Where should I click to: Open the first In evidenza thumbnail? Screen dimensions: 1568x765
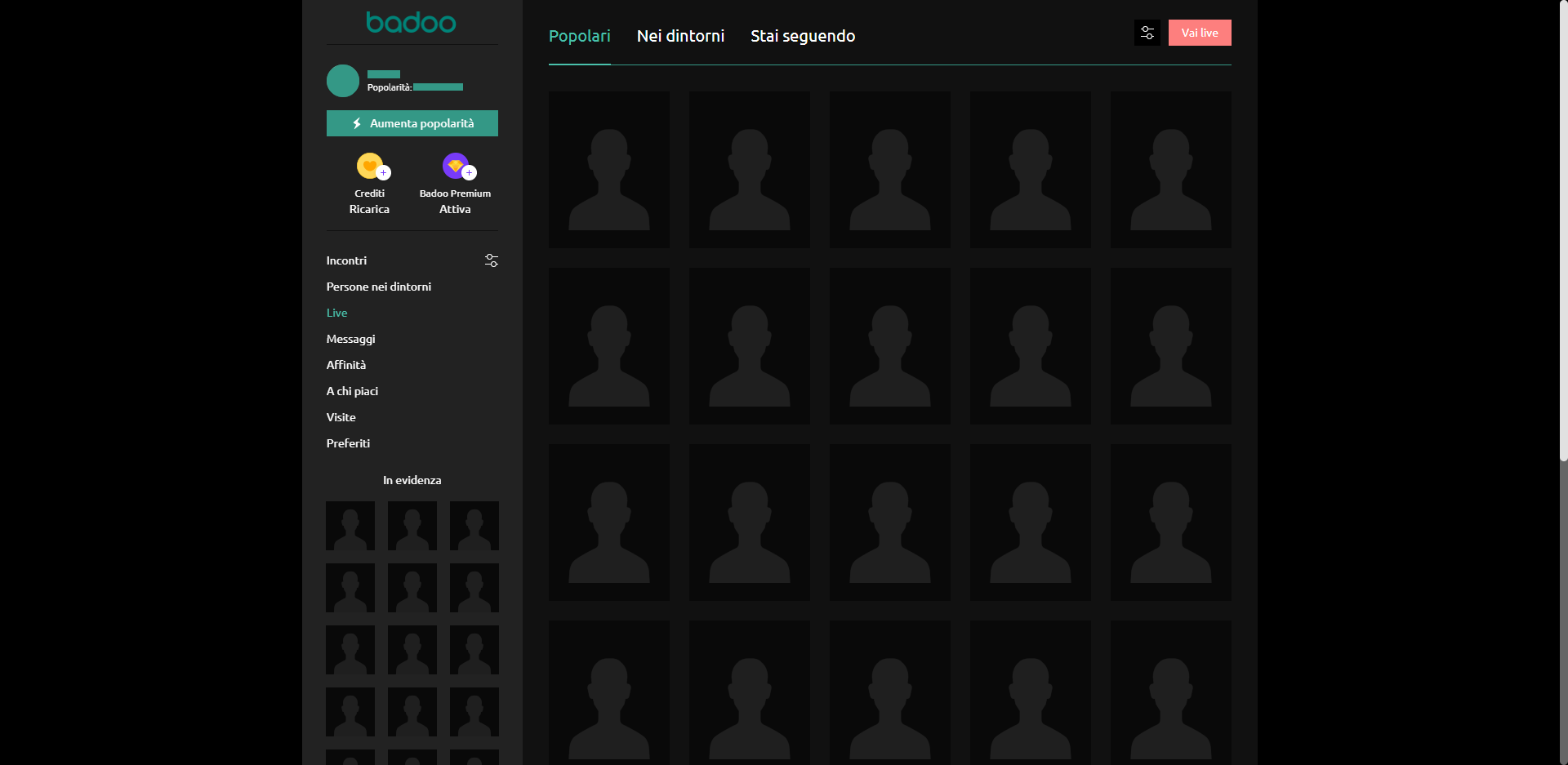350,526
